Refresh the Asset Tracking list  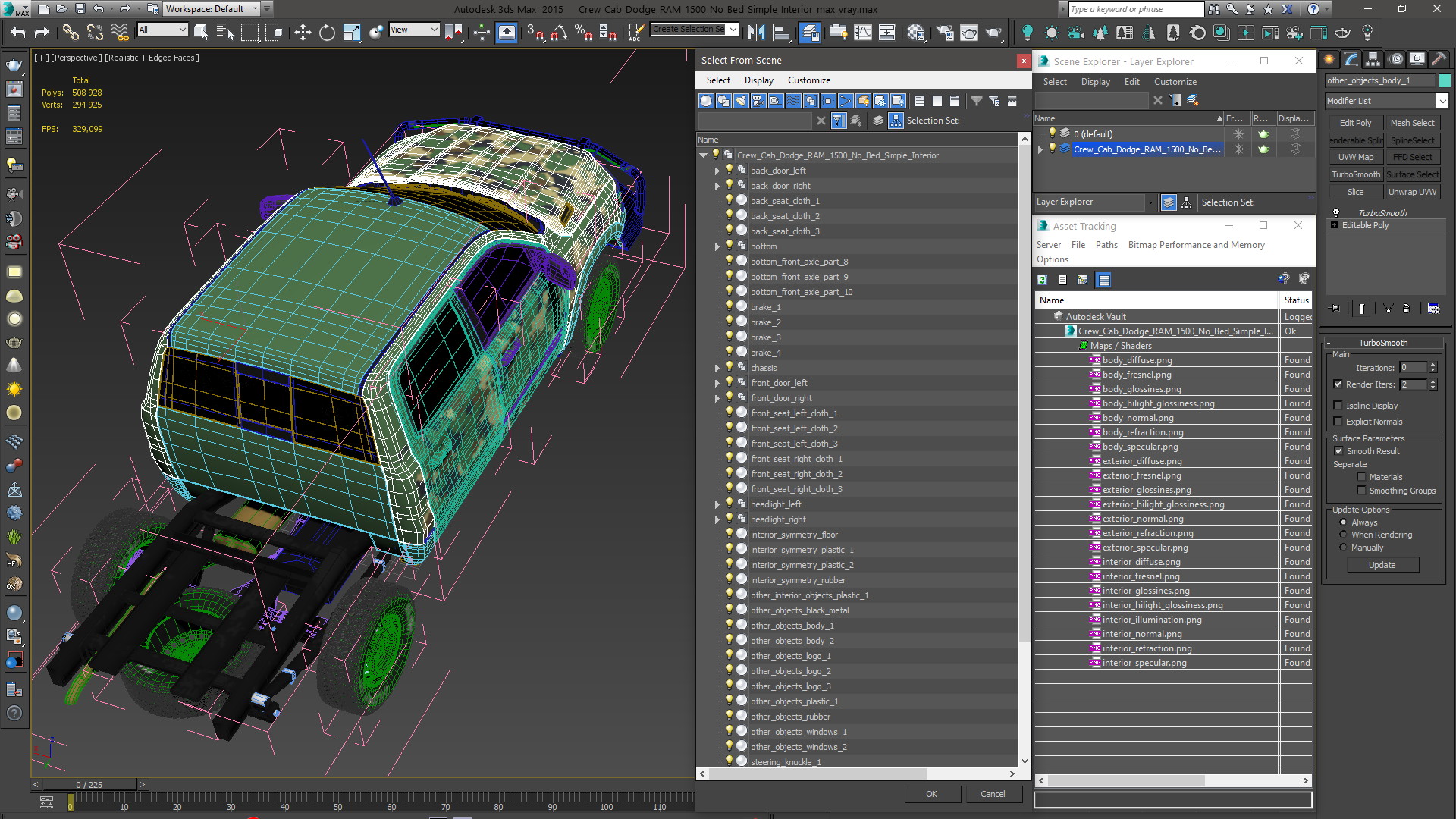pos(1043,280)
